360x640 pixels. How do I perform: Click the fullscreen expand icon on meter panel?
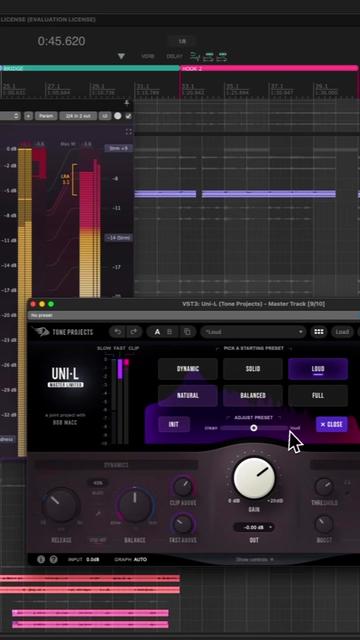coord(129,131)
